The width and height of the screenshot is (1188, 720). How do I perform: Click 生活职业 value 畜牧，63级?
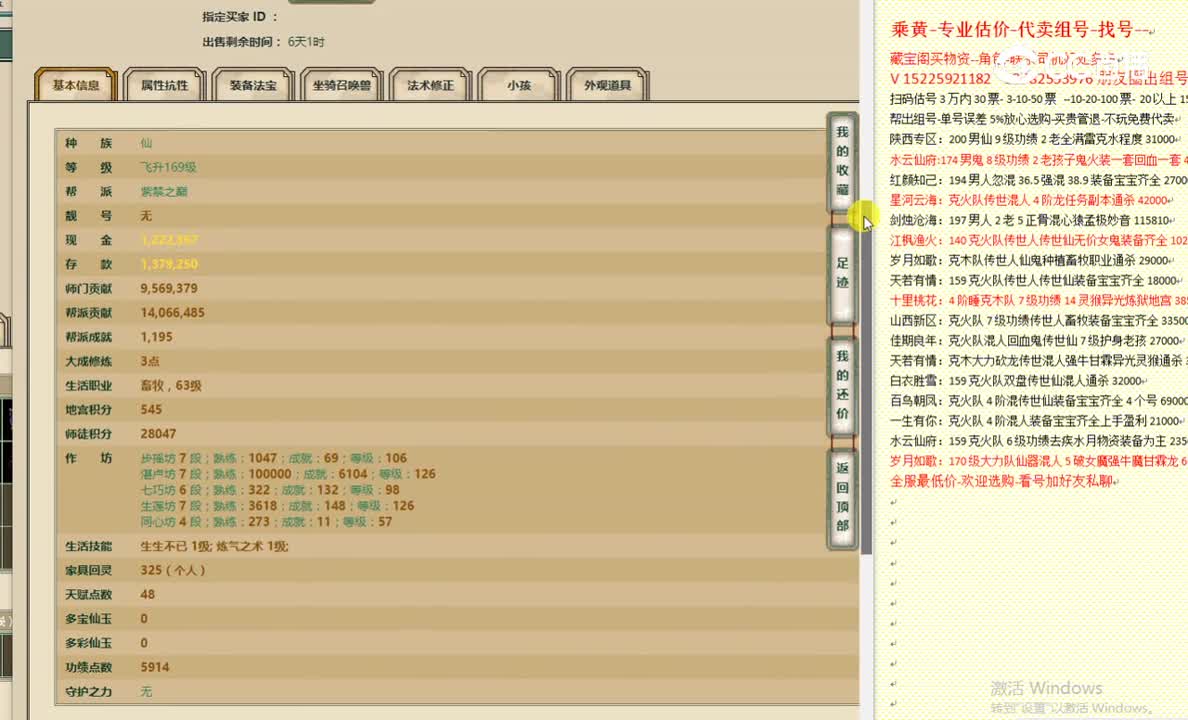(170, 385)
